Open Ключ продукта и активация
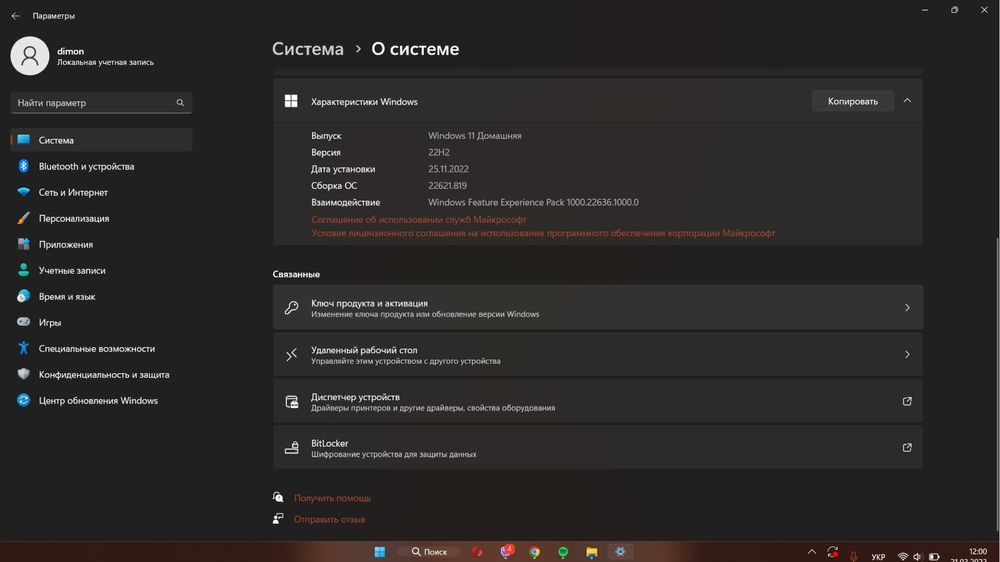Viewport: 1000px width, 562px height. point(598,307)
